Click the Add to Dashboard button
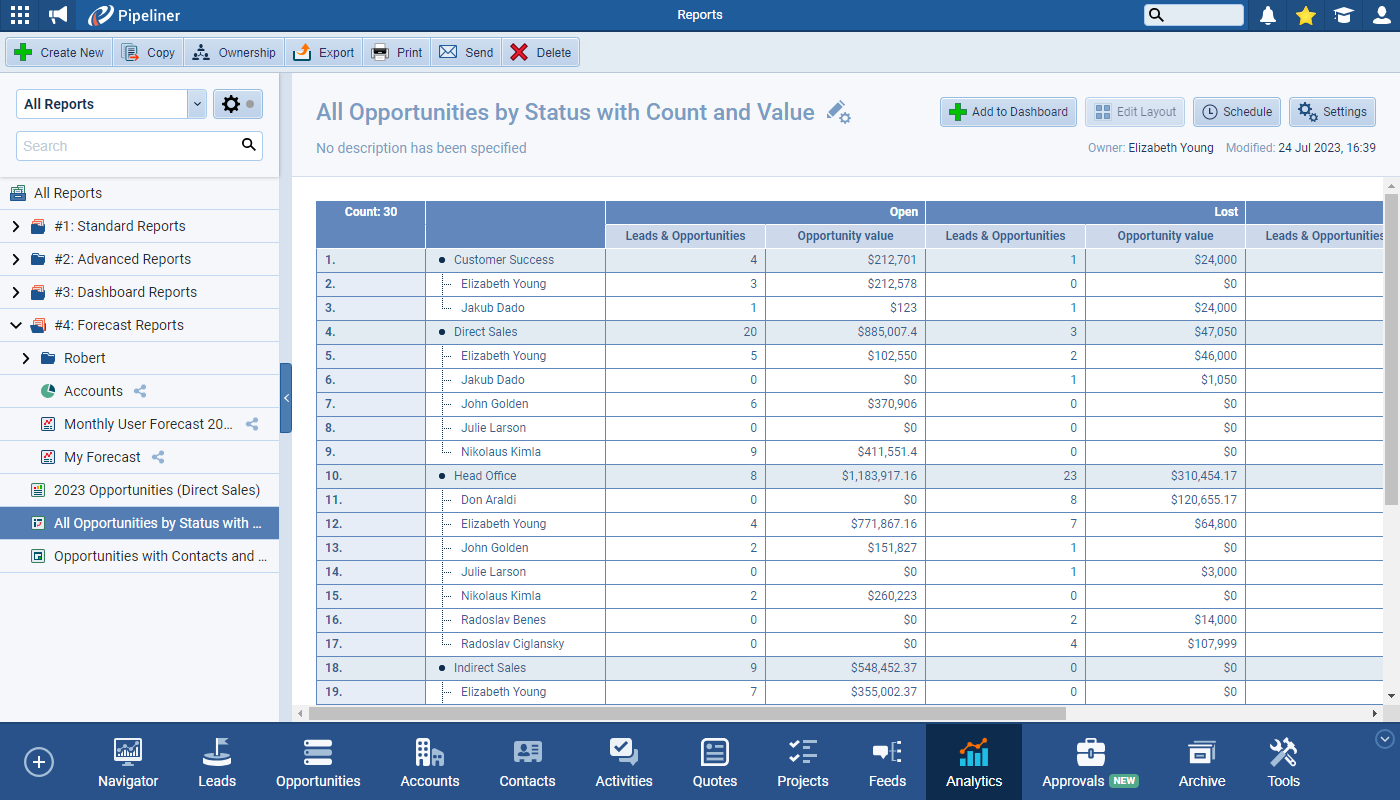This screenshot has height=800, width=1400. [x=1008, y=112]
